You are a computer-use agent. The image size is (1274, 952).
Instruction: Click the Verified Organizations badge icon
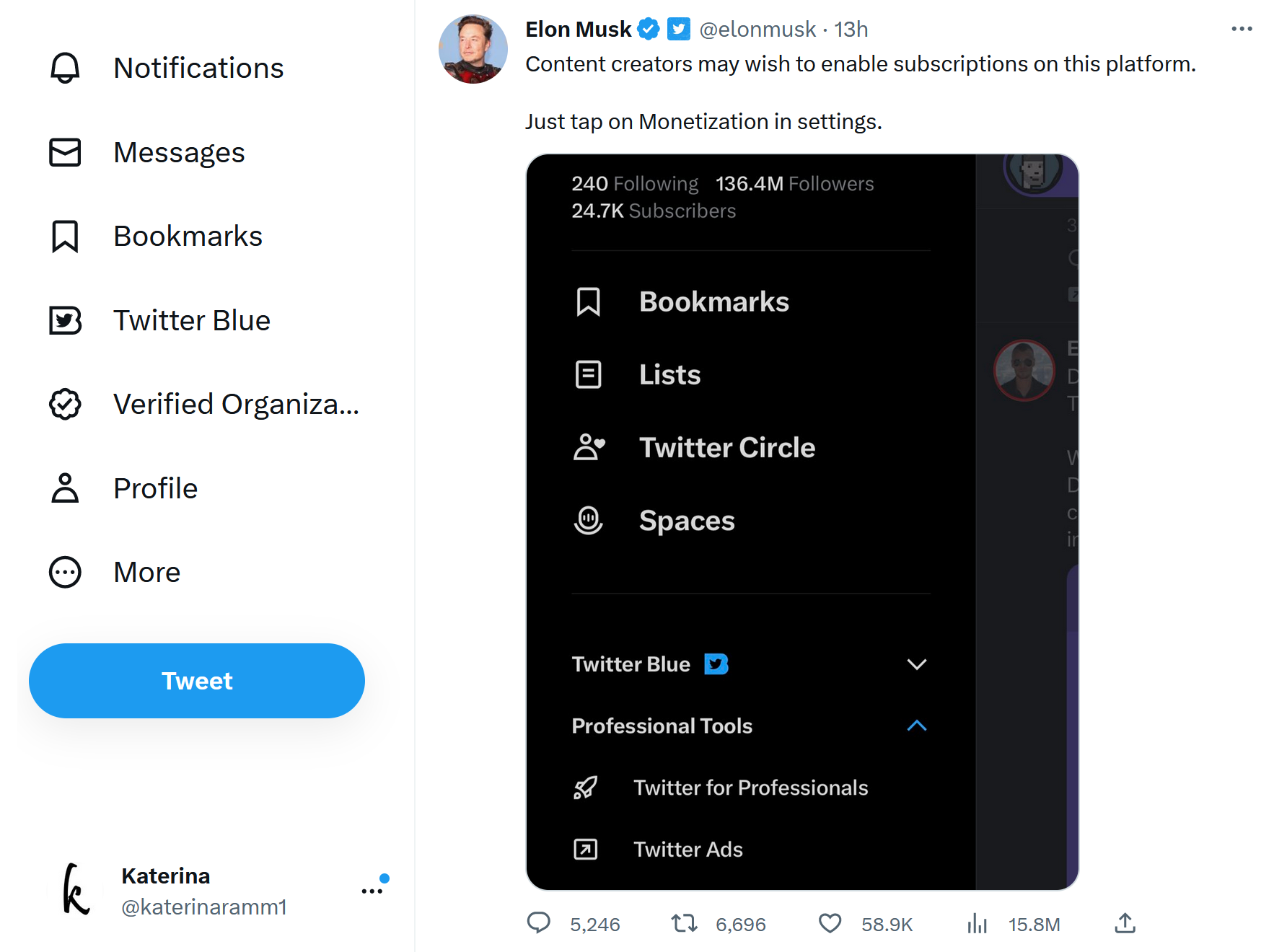pyautogui.click(x=65, y=404)
